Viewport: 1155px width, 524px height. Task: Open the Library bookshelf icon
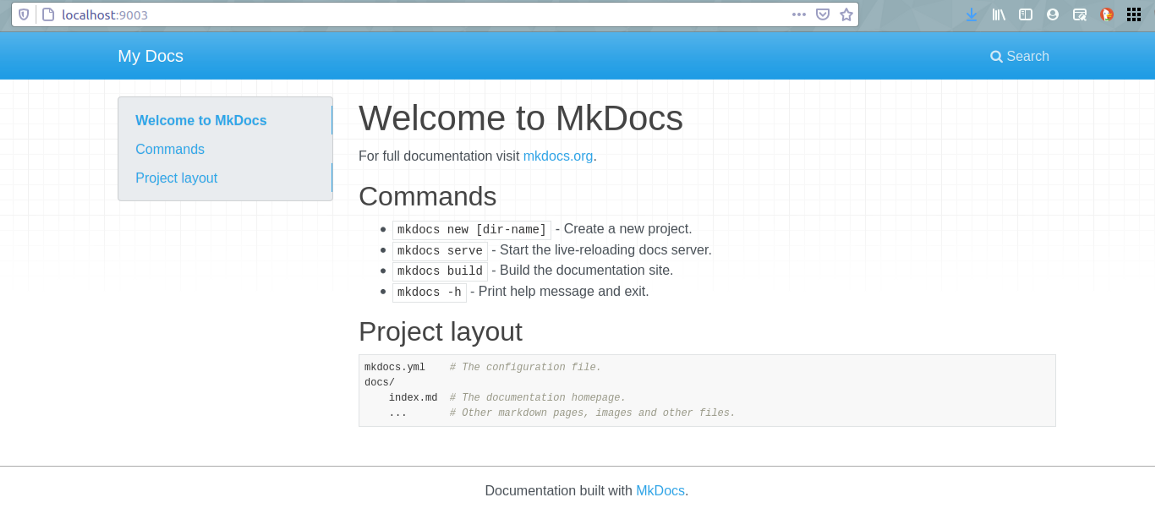(999, 15)
